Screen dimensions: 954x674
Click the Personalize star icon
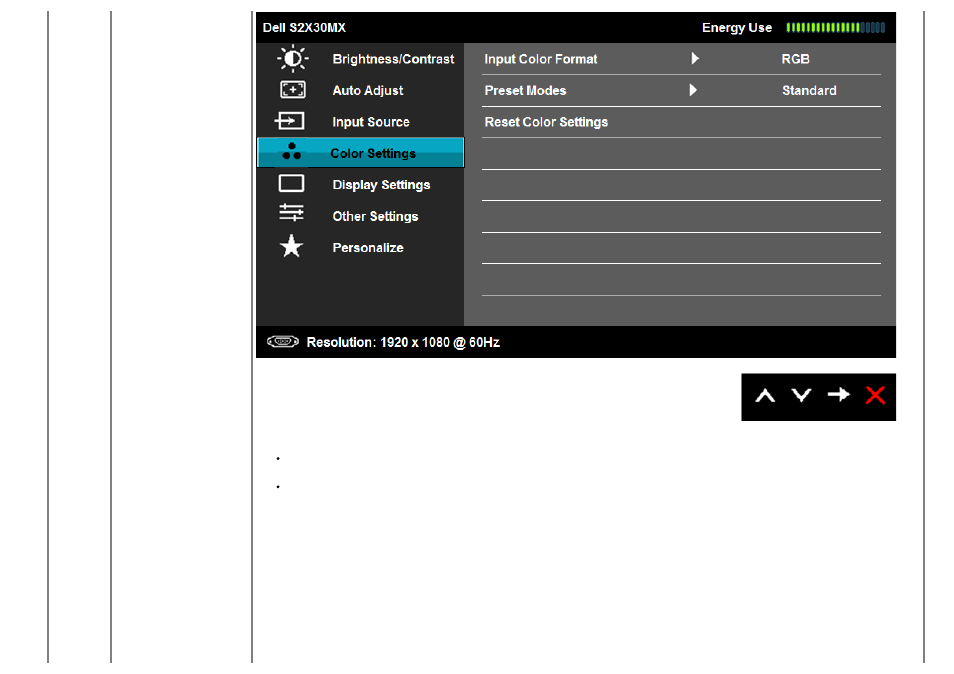point(291,247)
